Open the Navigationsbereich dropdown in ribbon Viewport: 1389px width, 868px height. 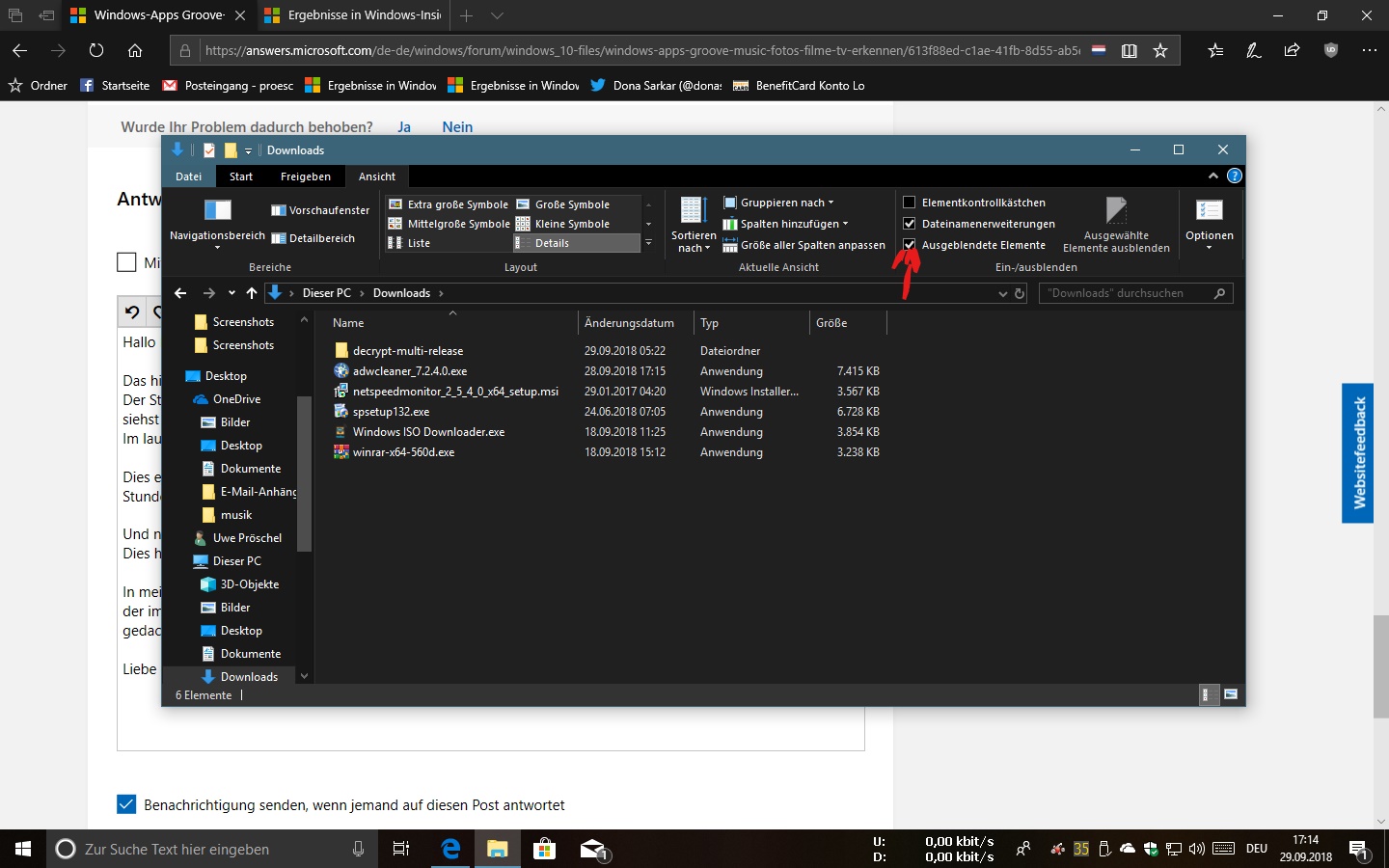217,223
